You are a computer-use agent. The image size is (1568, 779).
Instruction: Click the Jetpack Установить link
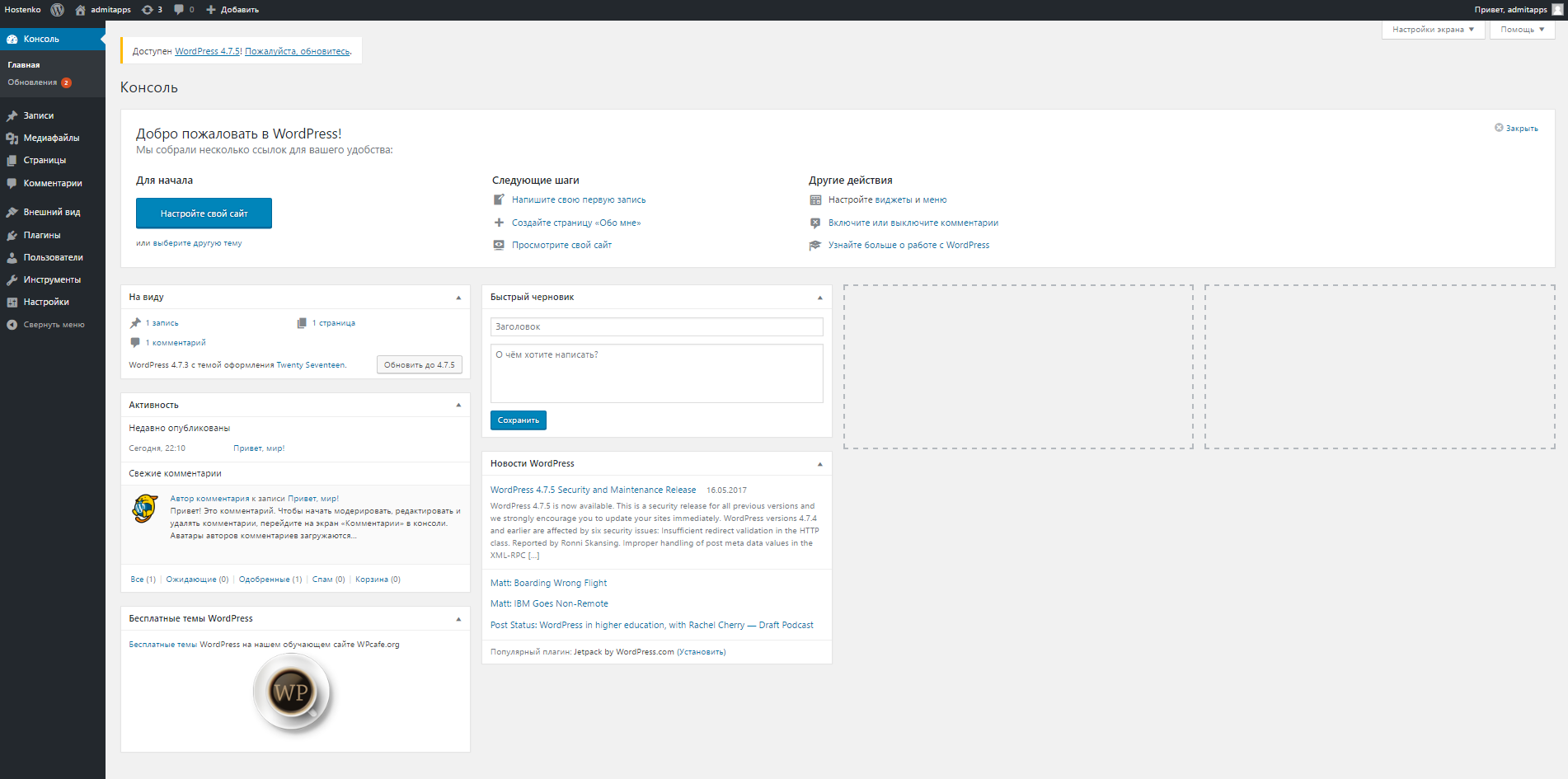701,652
